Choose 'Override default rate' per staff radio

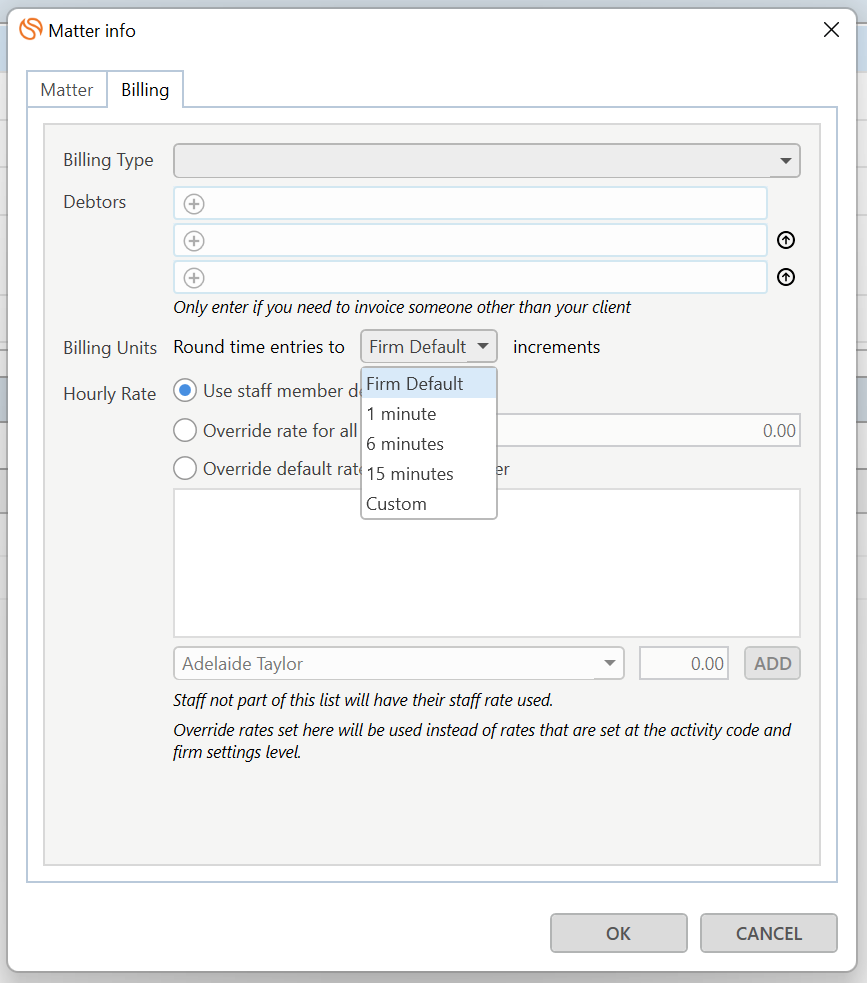point(185,467)
